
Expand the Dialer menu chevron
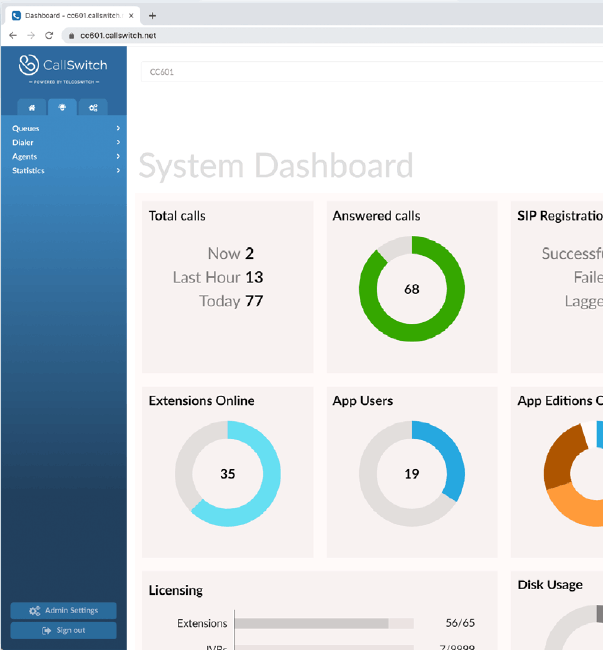[118, 142]
